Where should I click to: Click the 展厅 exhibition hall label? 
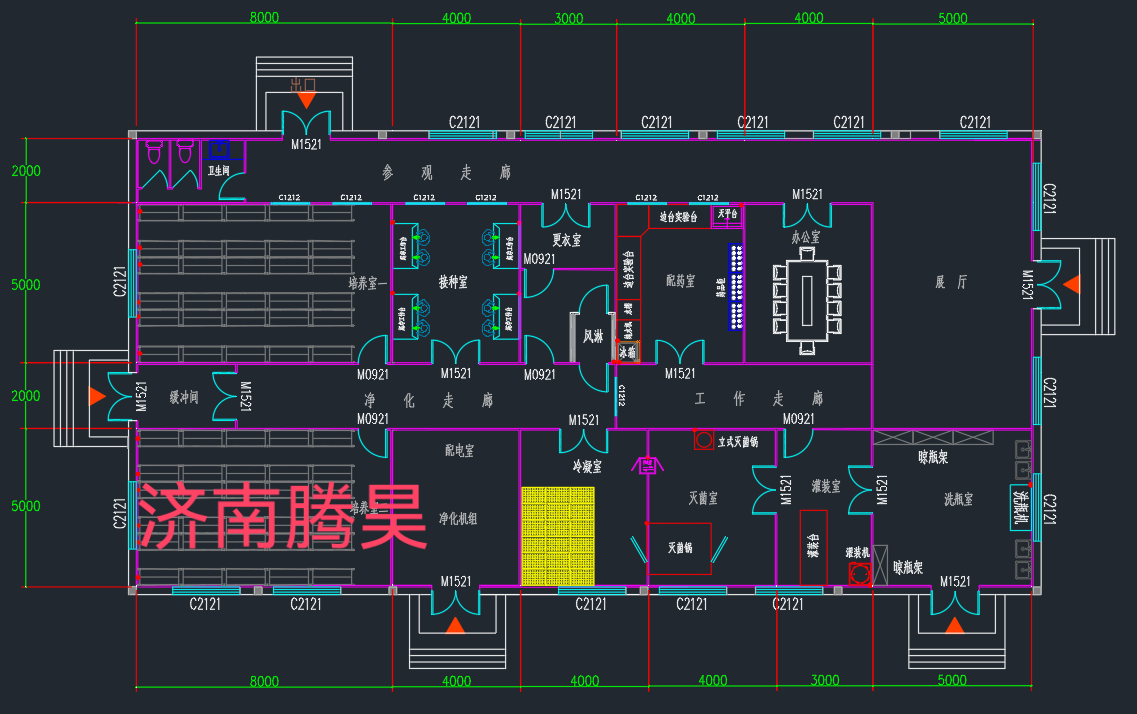pyautogui.click(x=951, y=282)
